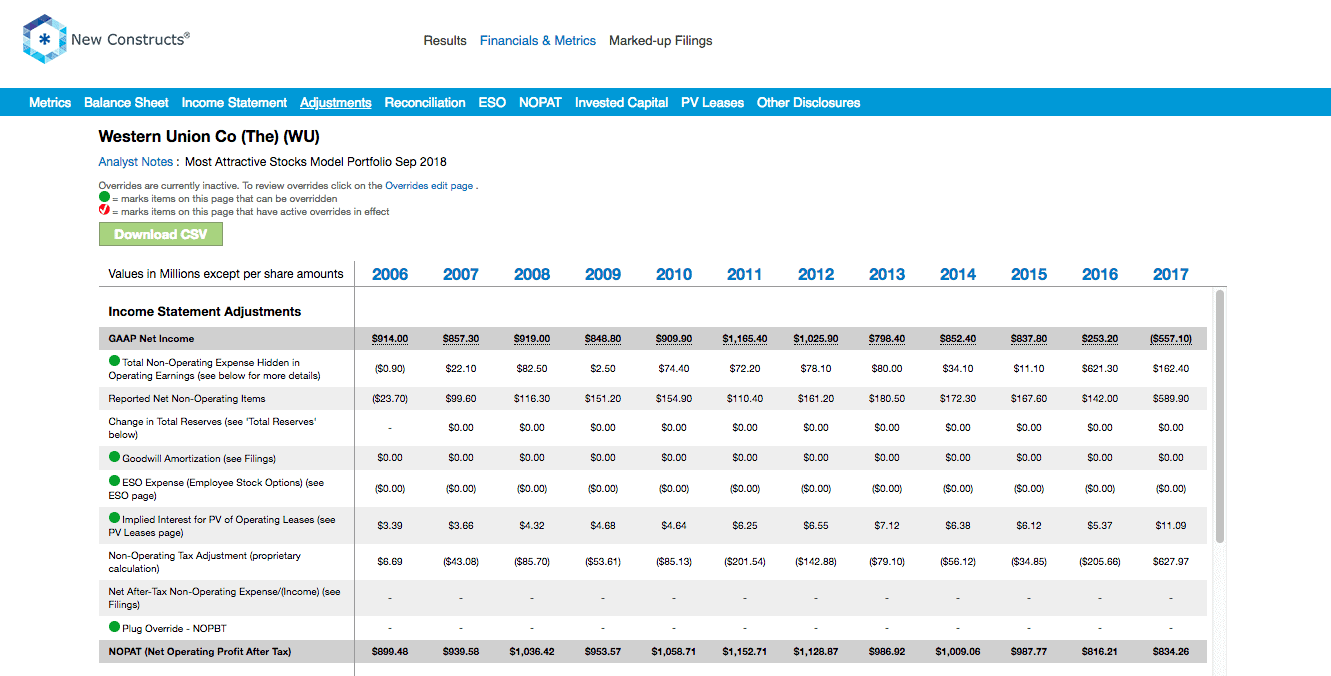Select the Adjustments tab
Viewport: 1331px width, 676px height.
[x=336, y=102]
